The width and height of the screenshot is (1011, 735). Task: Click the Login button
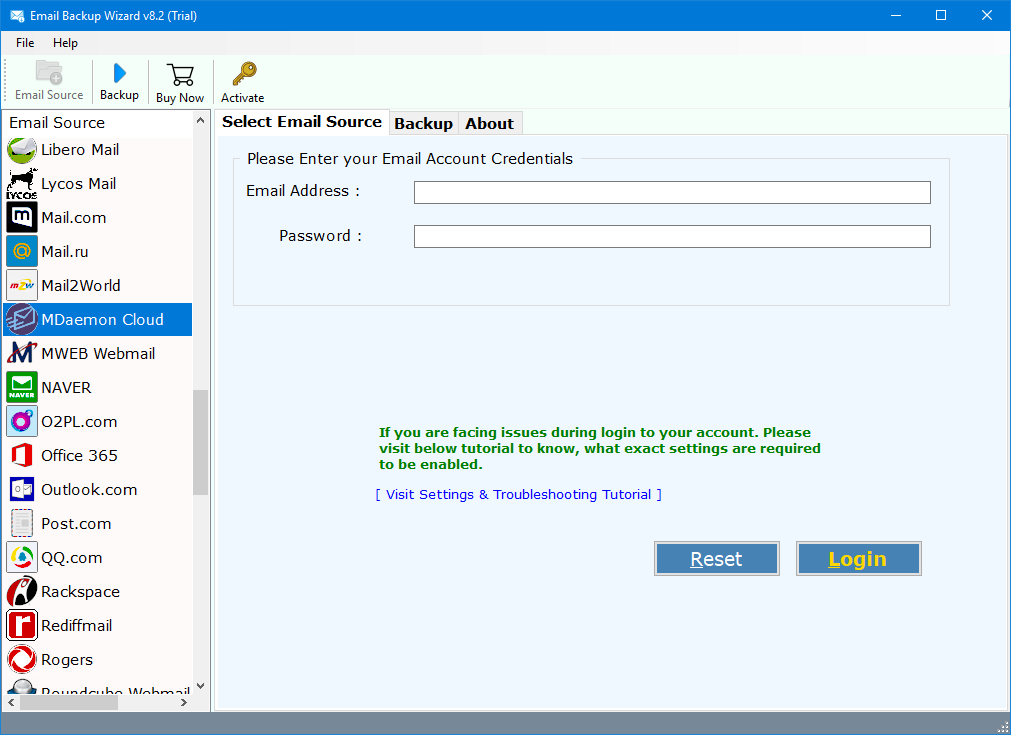[x=858, y=559]
